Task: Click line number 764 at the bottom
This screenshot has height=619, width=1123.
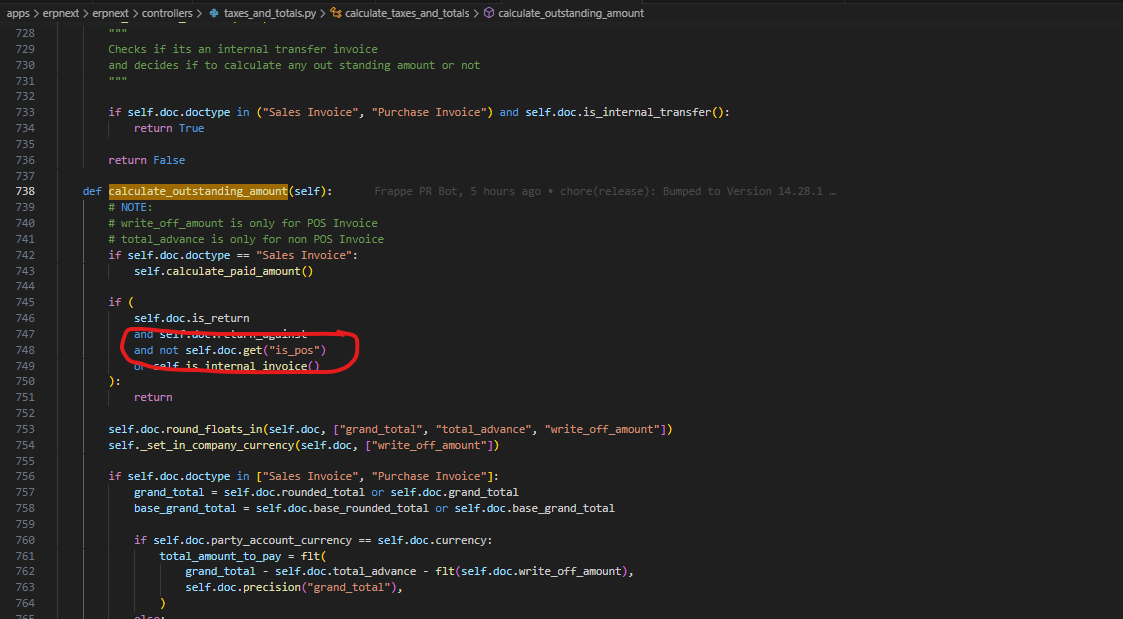Action: coord(24,603)
